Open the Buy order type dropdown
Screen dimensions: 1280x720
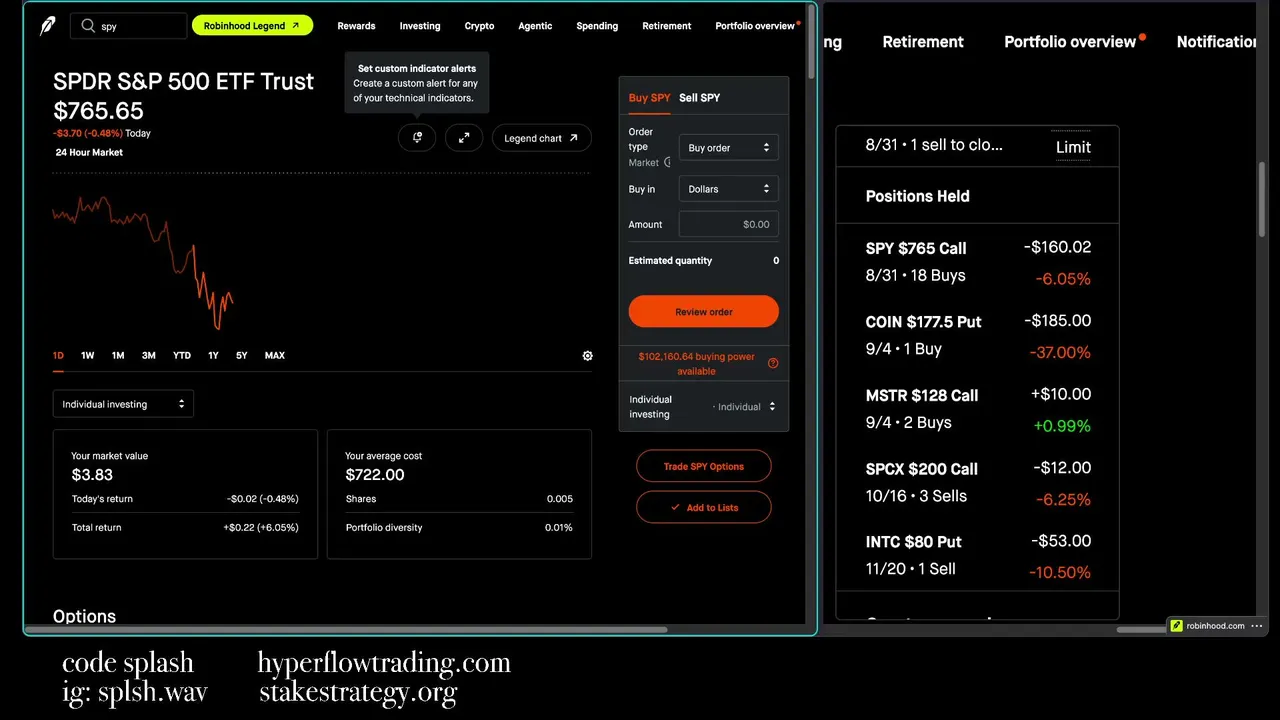pyautogui.click(x=728, y=148)
